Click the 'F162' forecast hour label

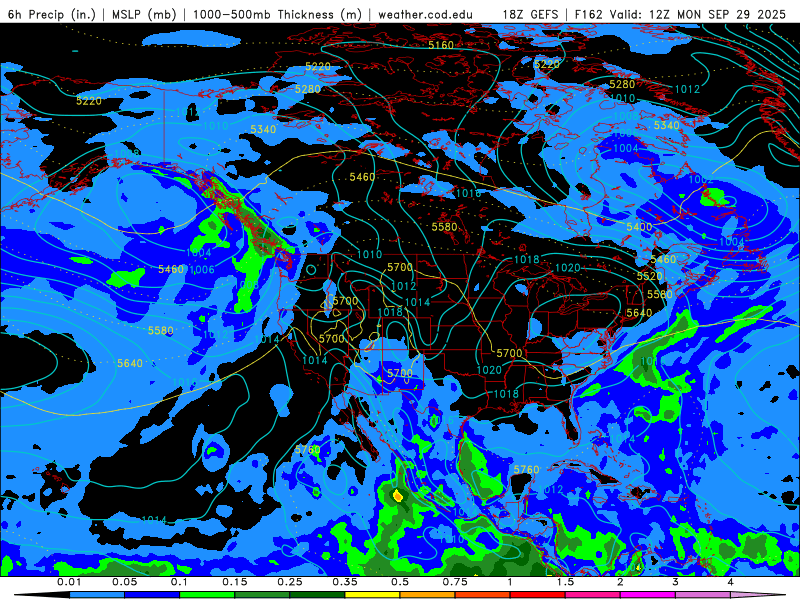(588, 14)
